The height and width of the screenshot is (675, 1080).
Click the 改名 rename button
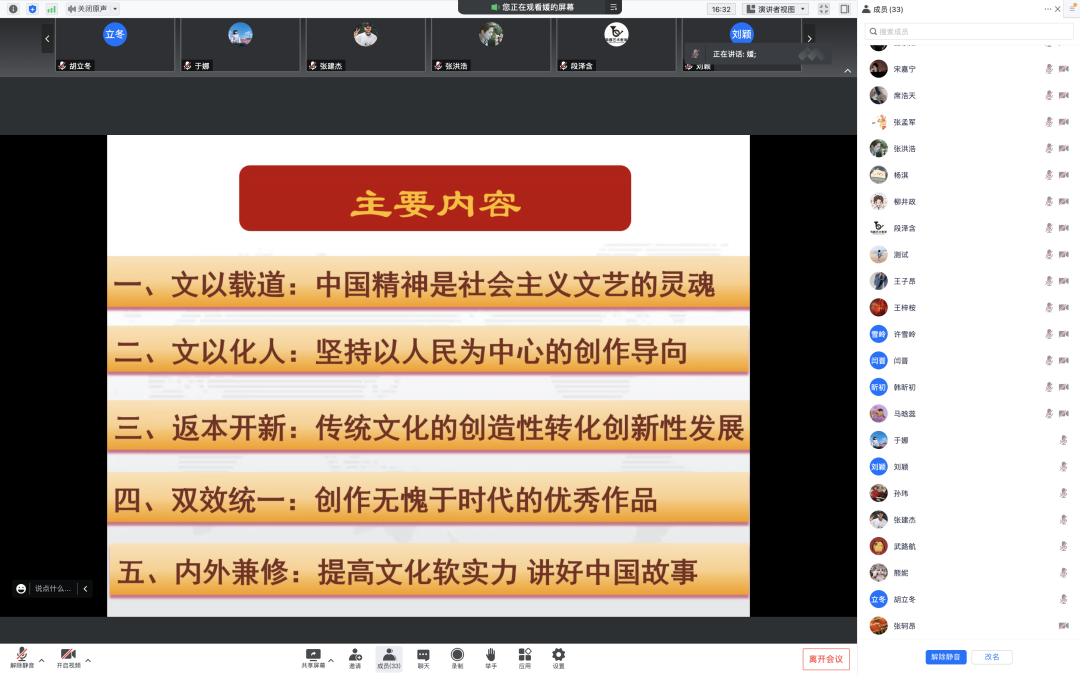[x=991, y=657]
